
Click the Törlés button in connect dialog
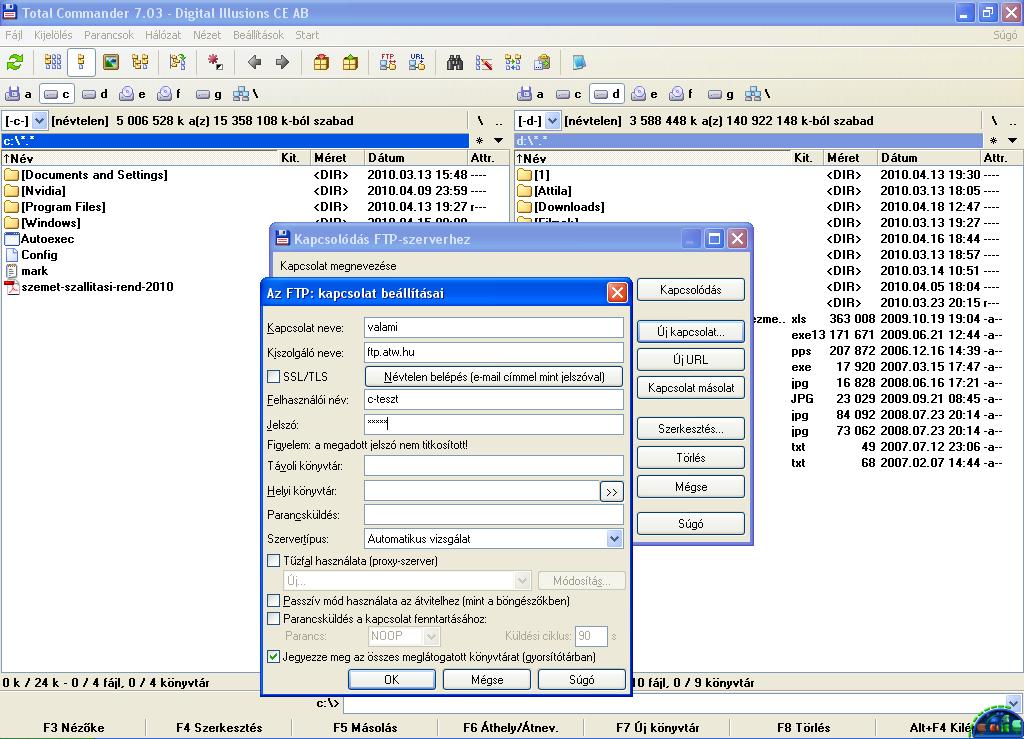tap(690, 458)
